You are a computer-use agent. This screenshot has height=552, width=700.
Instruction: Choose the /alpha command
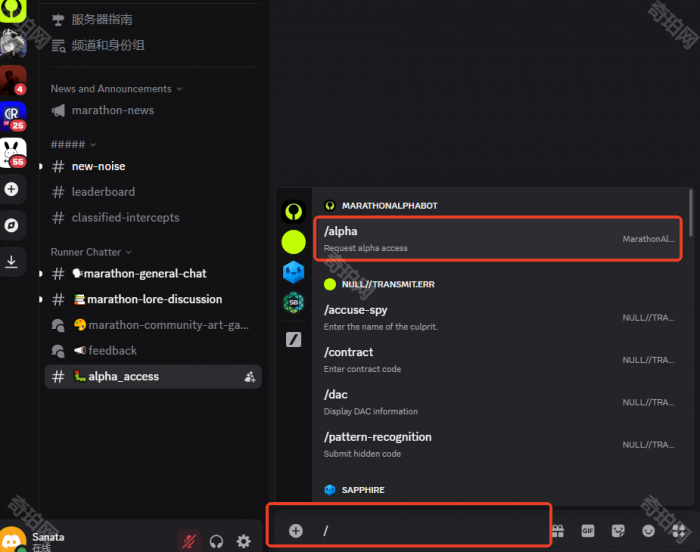497,239
